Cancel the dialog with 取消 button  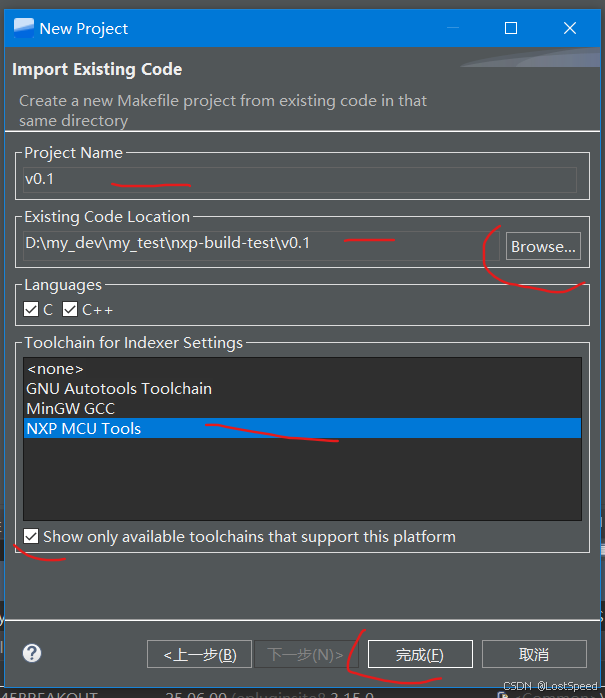click(x=534, y=654)
